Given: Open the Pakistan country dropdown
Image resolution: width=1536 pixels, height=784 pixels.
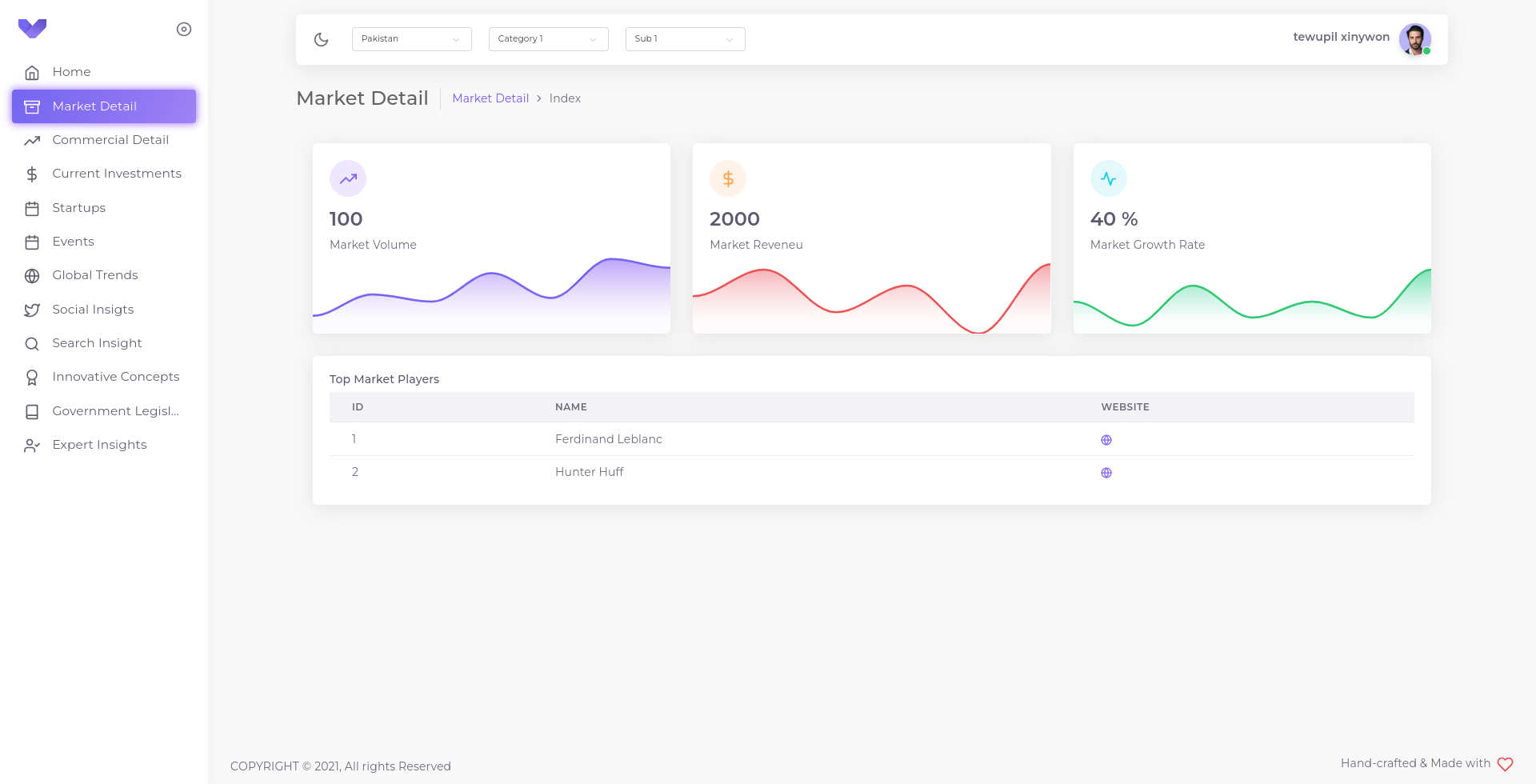Looking at the screenshot, I should click(411, 39).
